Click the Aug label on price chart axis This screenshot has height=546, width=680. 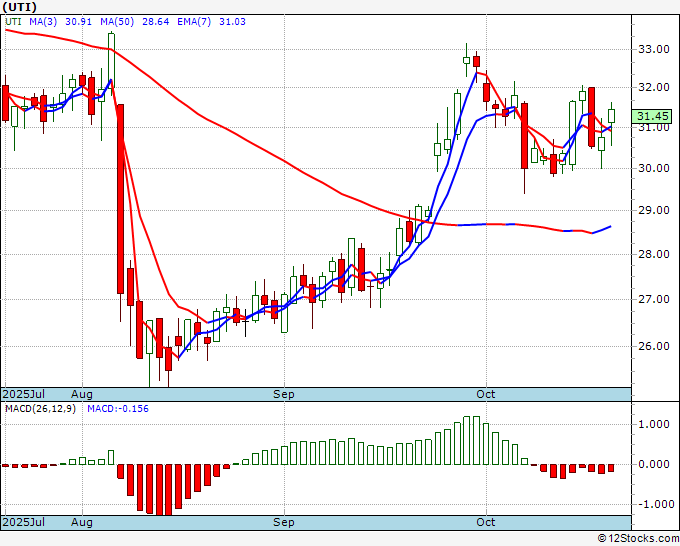82,394
